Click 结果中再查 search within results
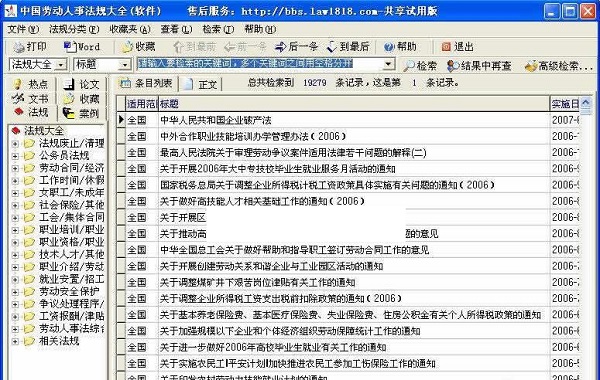 (479, 66)
